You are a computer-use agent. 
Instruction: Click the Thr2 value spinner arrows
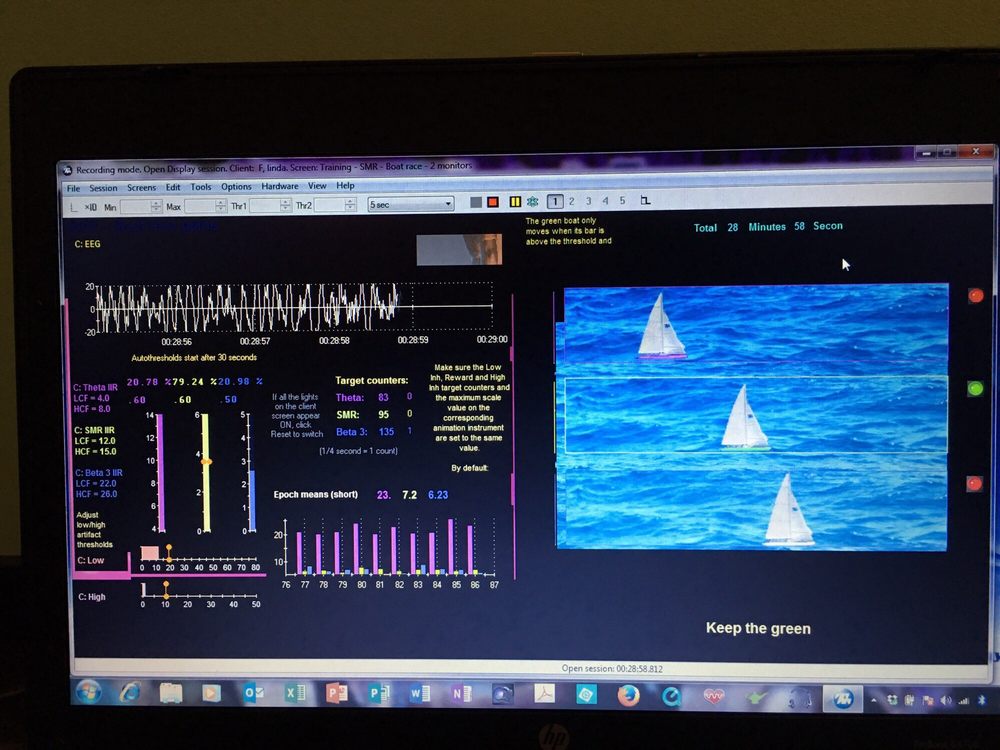350,205
